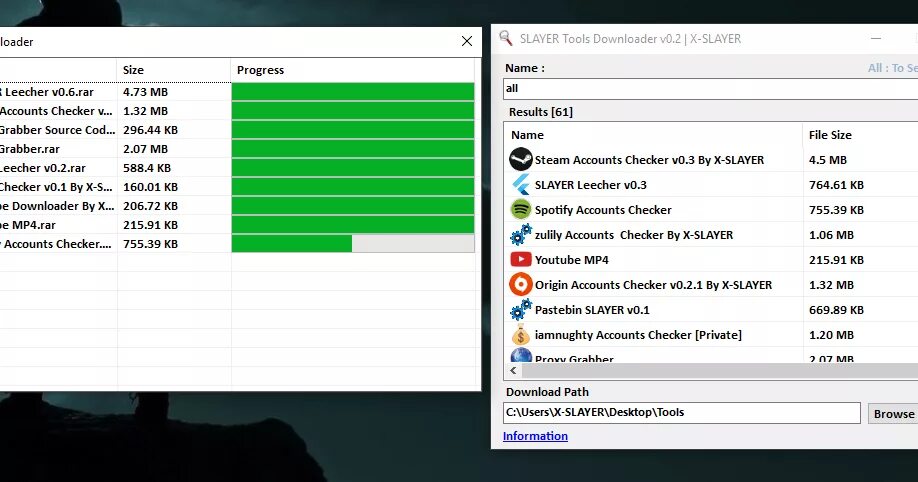Viewport: 918px width, 482px height.
Task: Click the left arrow of the results horizontal scrollbar
Action: pos(513,370)
